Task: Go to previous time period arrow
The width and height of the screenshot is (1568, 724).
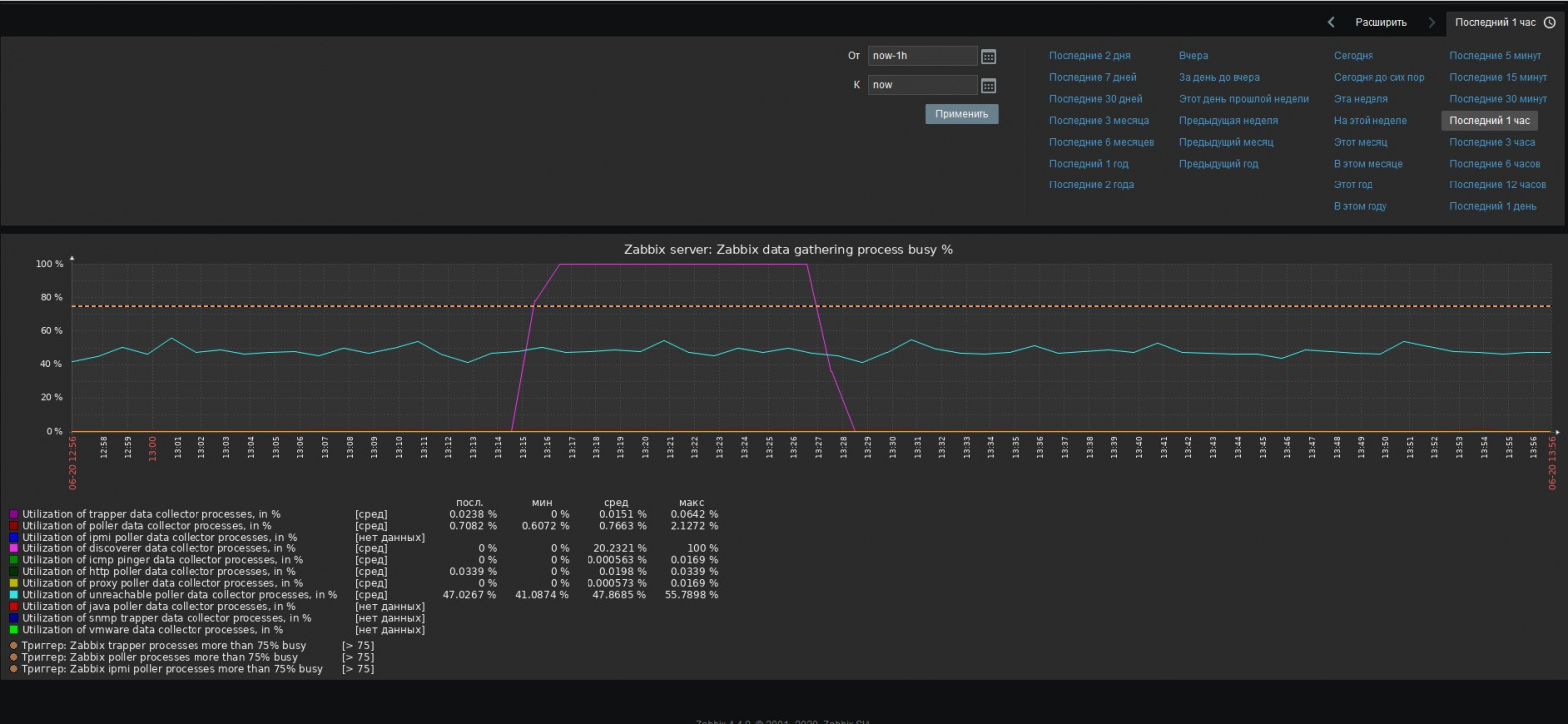Action: pos(1331,22)
